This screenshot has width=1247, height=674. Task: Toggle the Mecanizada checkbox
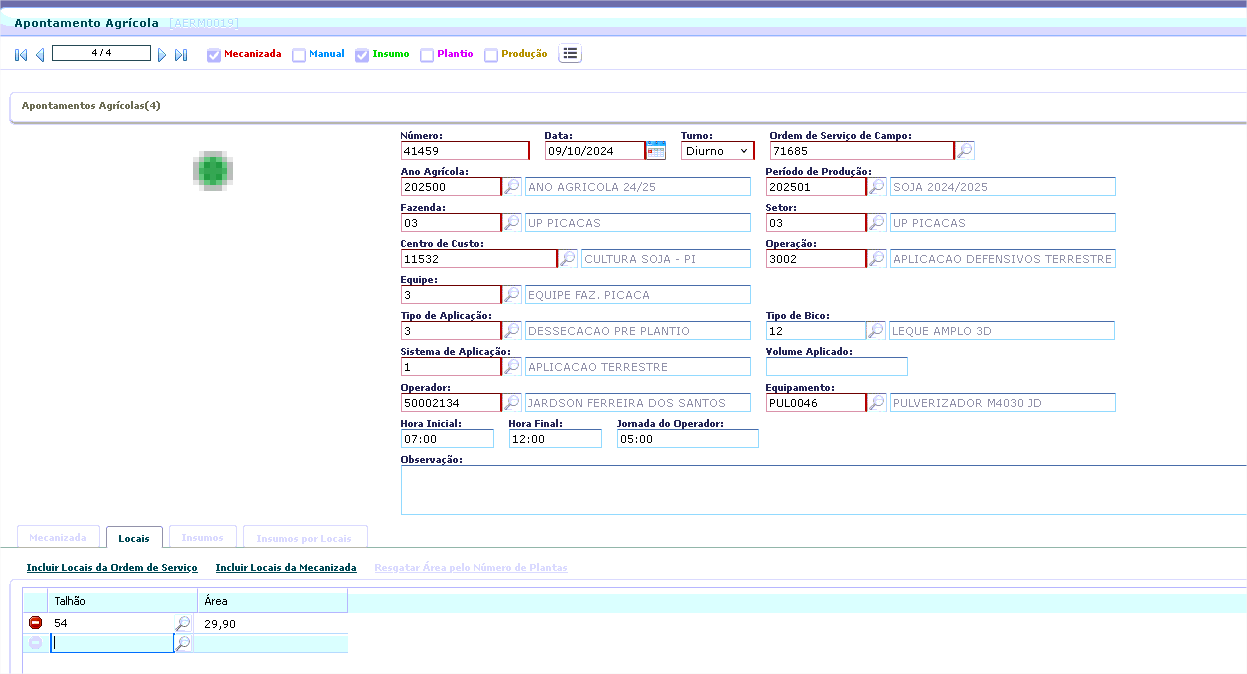click(214, 55)
